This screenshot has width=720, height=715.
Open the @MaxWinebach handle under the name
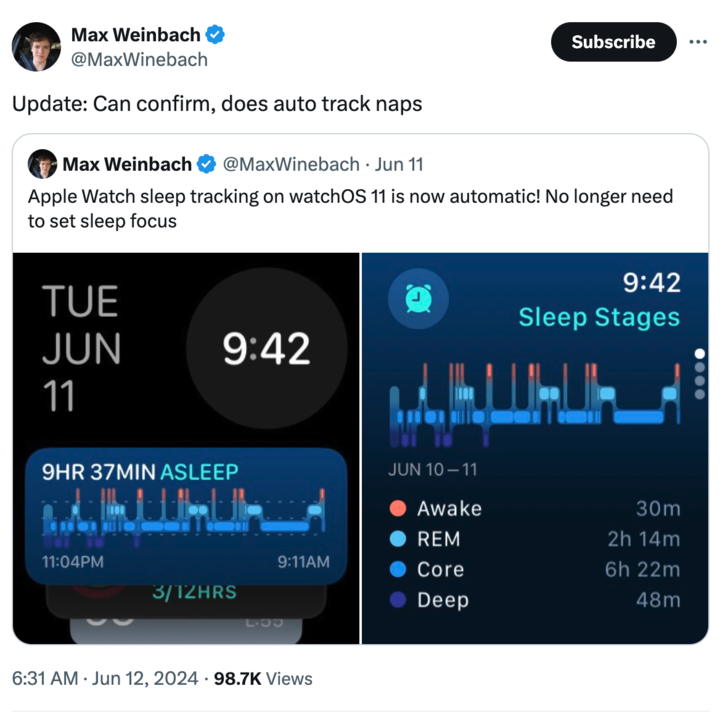[x=139, y=60]
